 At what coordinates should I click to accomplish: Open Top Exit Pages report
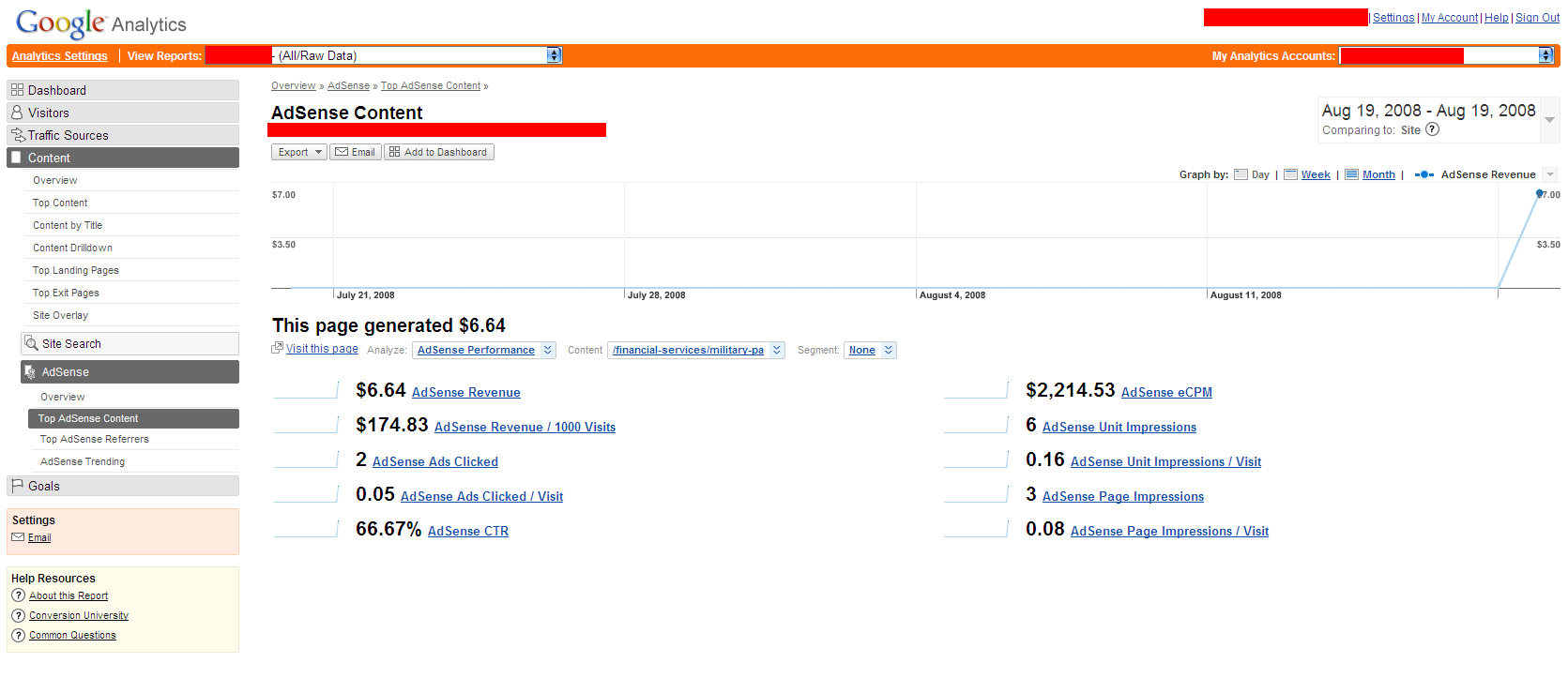point(66,293)
